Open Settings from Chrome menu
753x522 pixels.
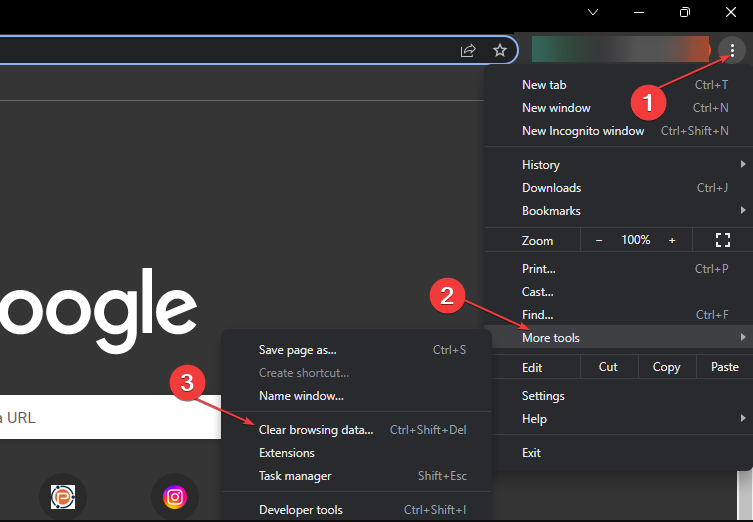543,396
